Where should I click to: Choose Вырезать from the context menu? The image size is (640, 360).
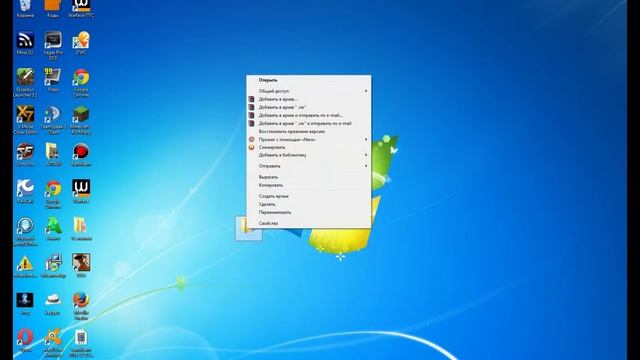point(309,177)
